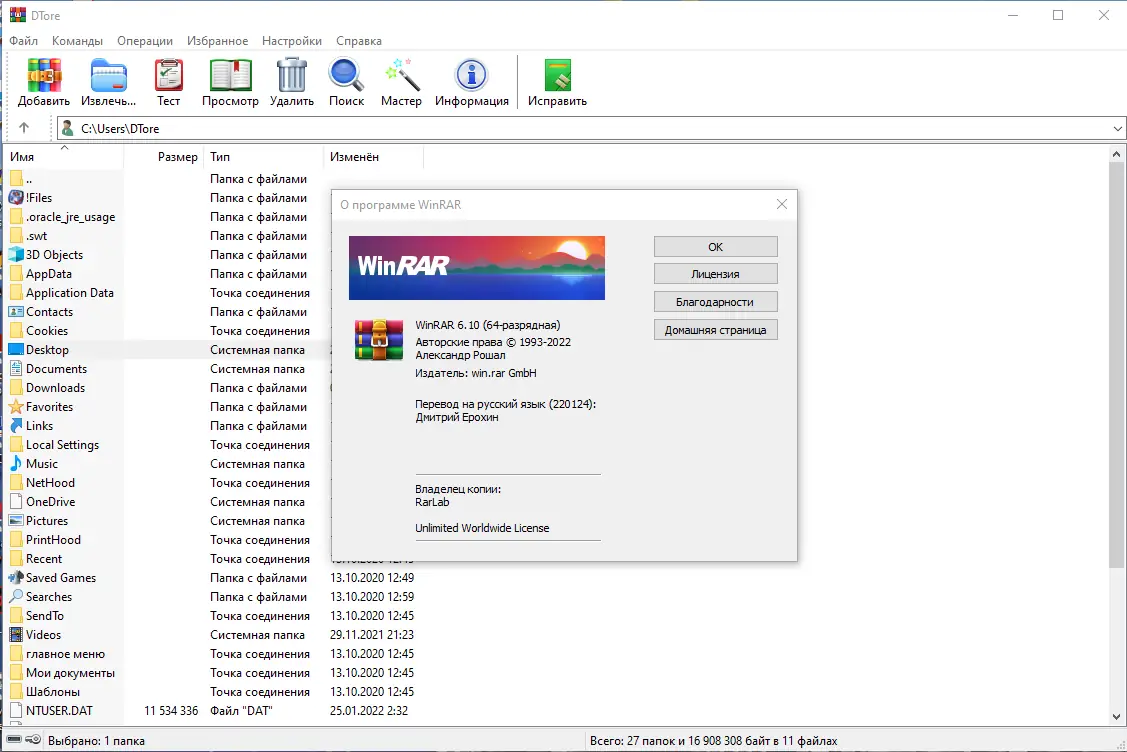The width and height of the screenshot is (1127, 752).
Task: Select the Pictures folder icon
Action: click(16, 521)
